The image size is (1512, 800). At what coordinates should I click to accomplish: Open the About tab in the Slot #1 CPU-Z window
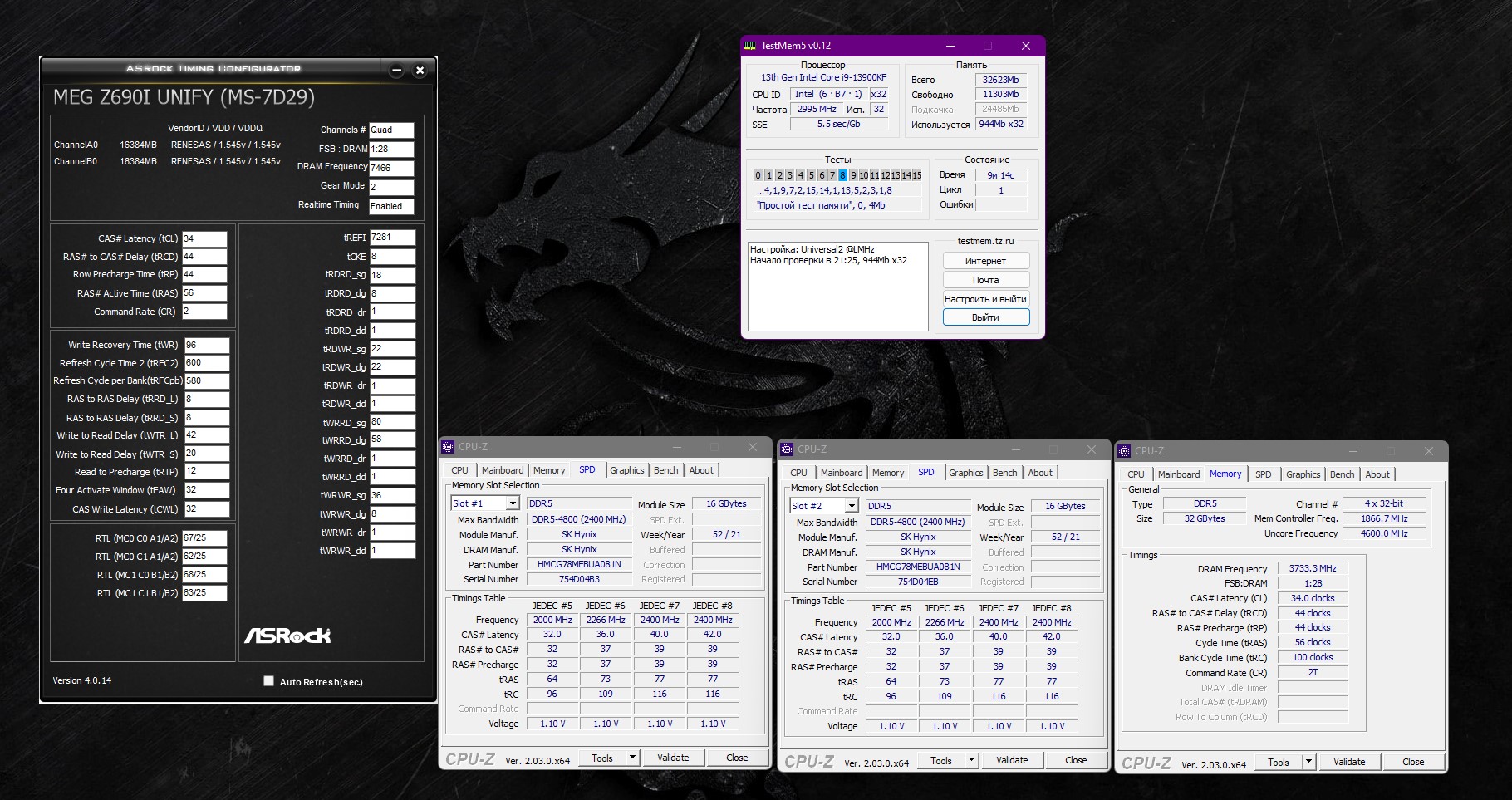coord(701,470)
